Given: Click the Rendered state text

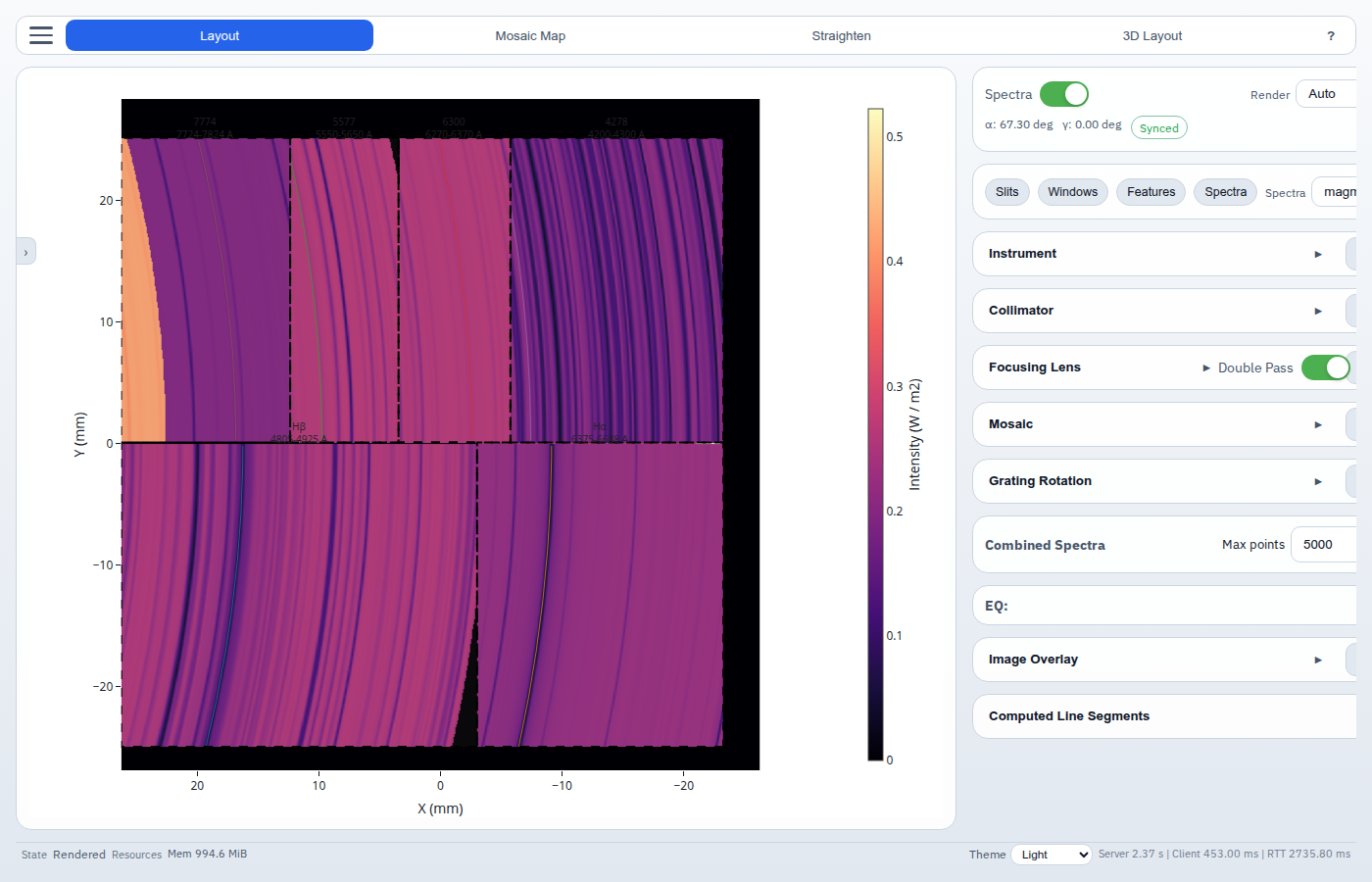Looking at the screenshot, I should pos(79,855).
